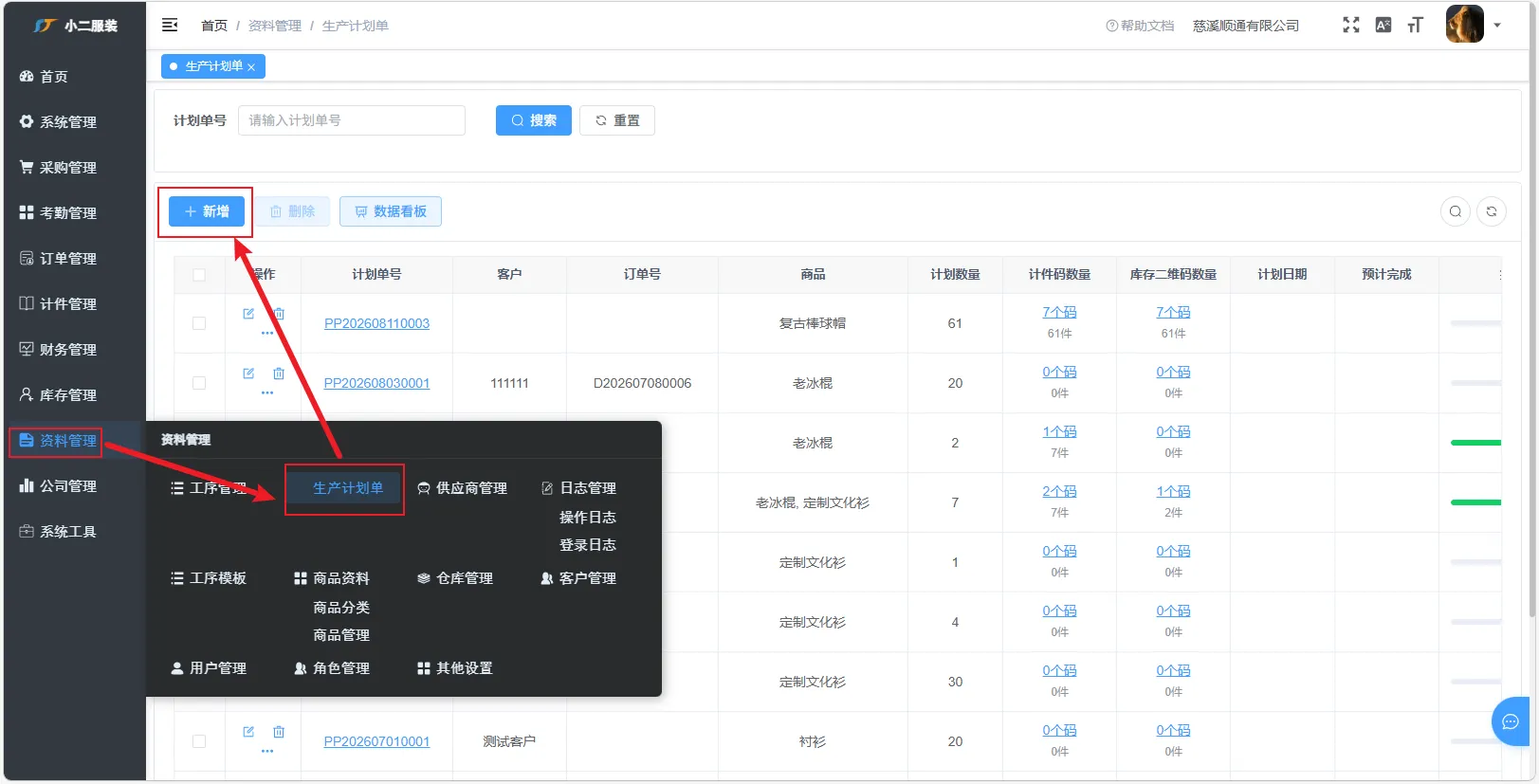
Task: Open the language switch icon in header
Action: [1383, 25]
